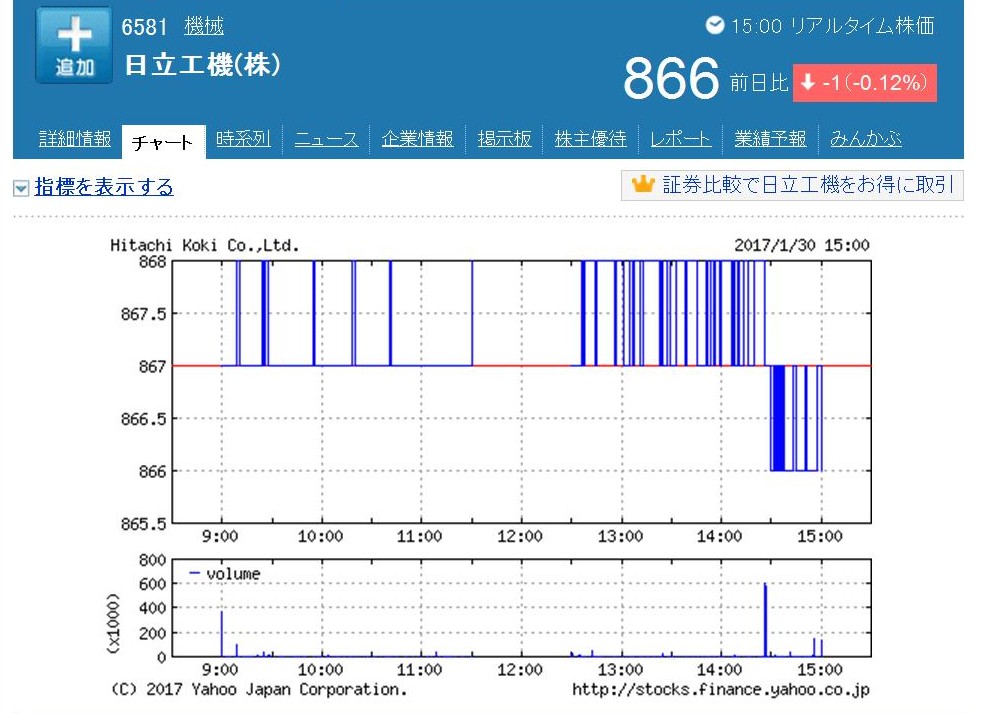Click the 868 price axis label

153,261
